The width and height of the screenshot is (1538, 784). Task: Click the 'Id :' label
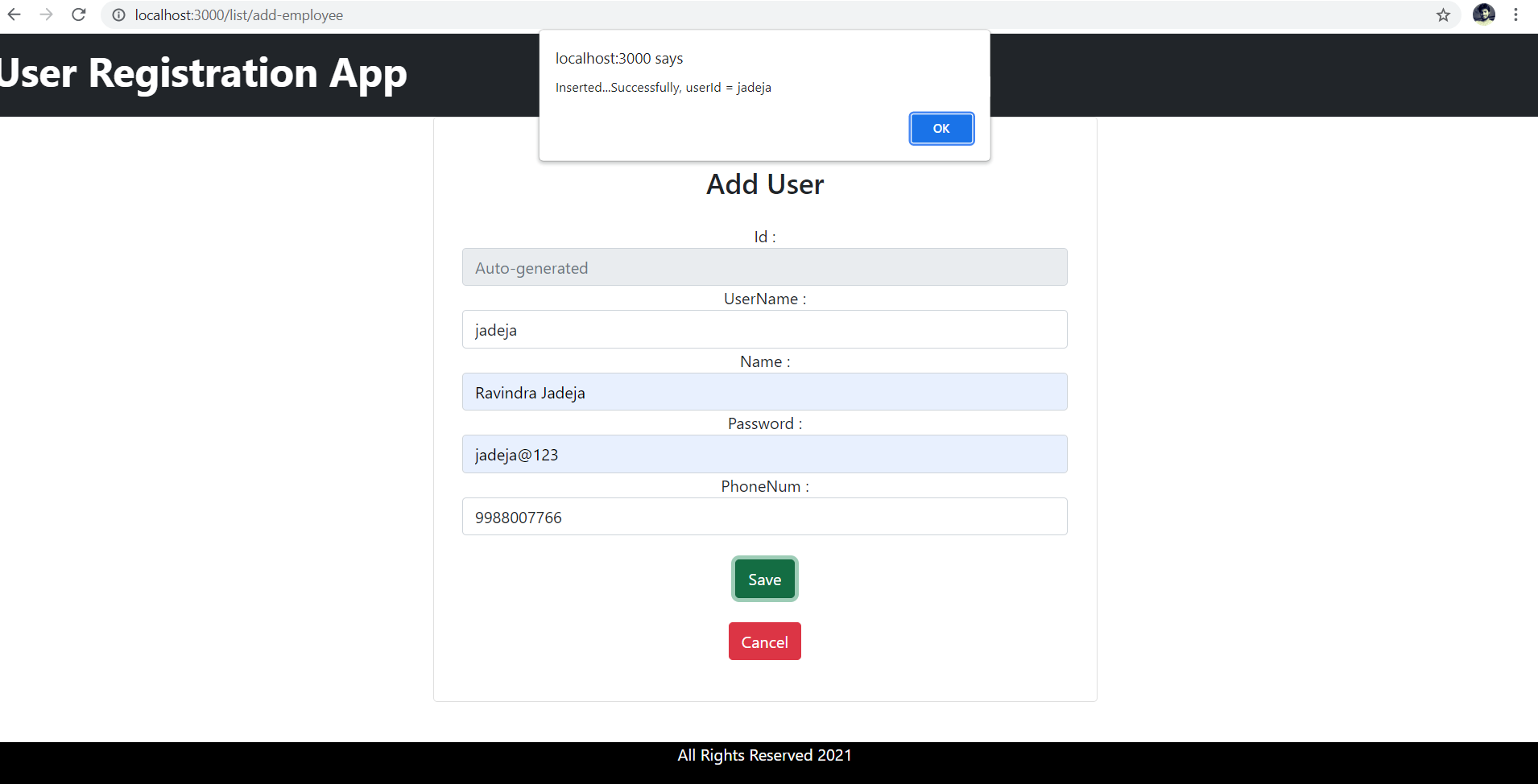765,237
